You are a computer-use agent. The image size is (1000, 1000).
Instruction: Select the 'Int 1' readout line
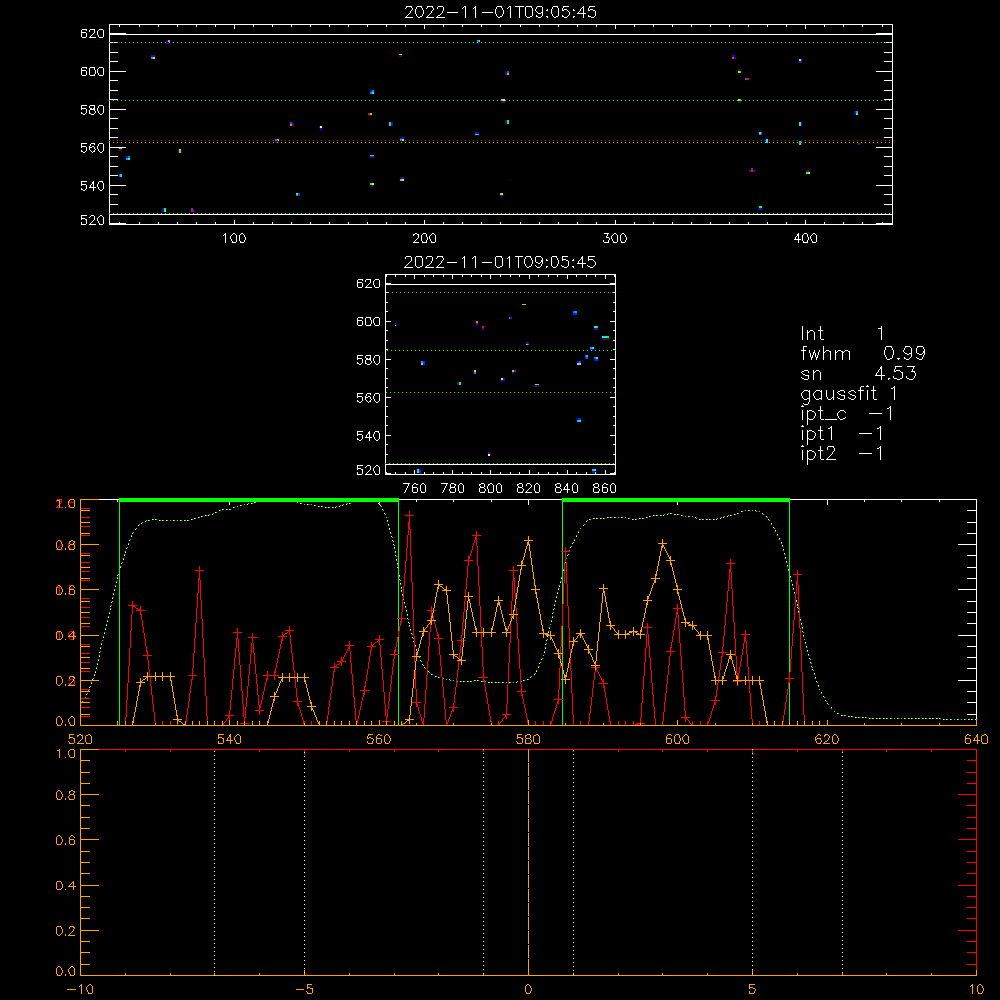842,334
